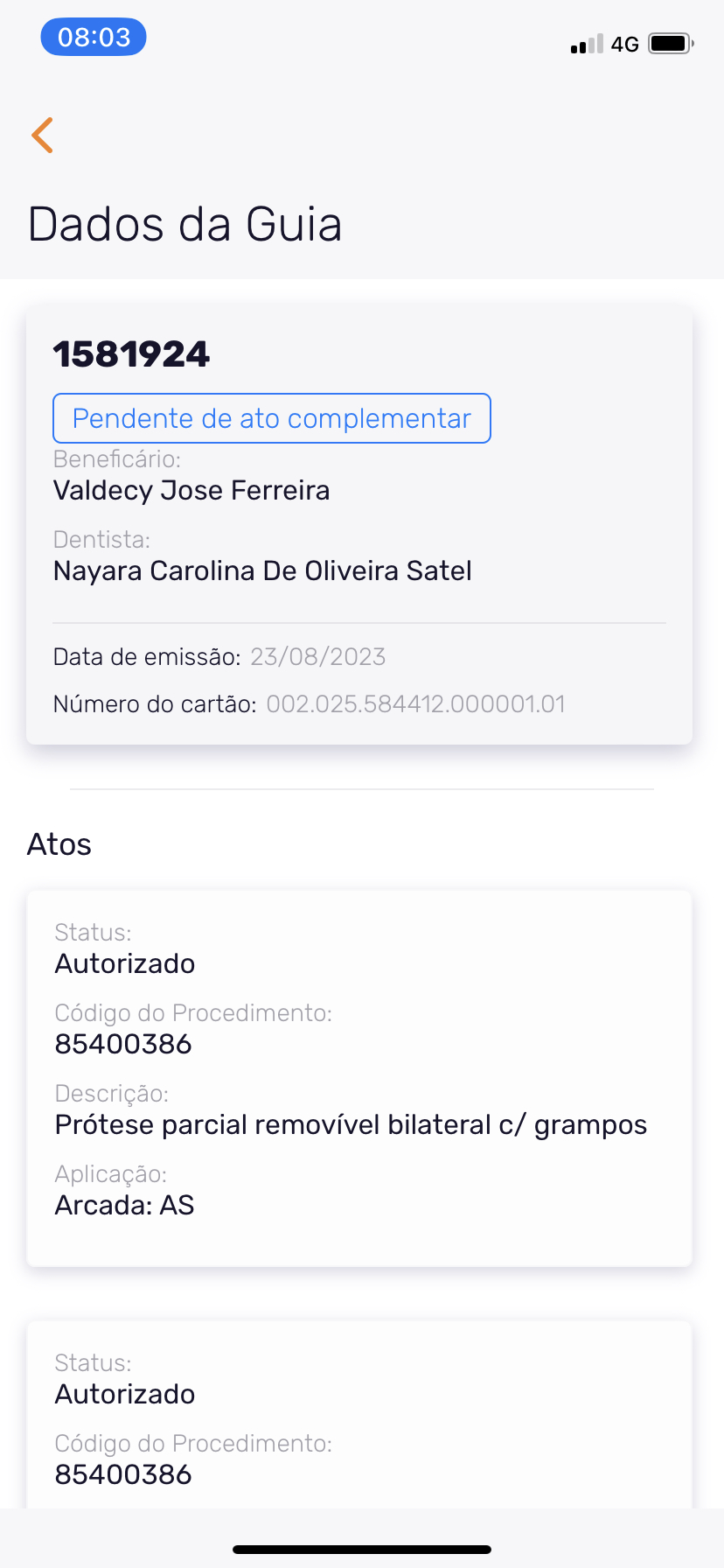Tap card number 002.025.584412.000001.01

pyautogui.click(x=415, y=704)
